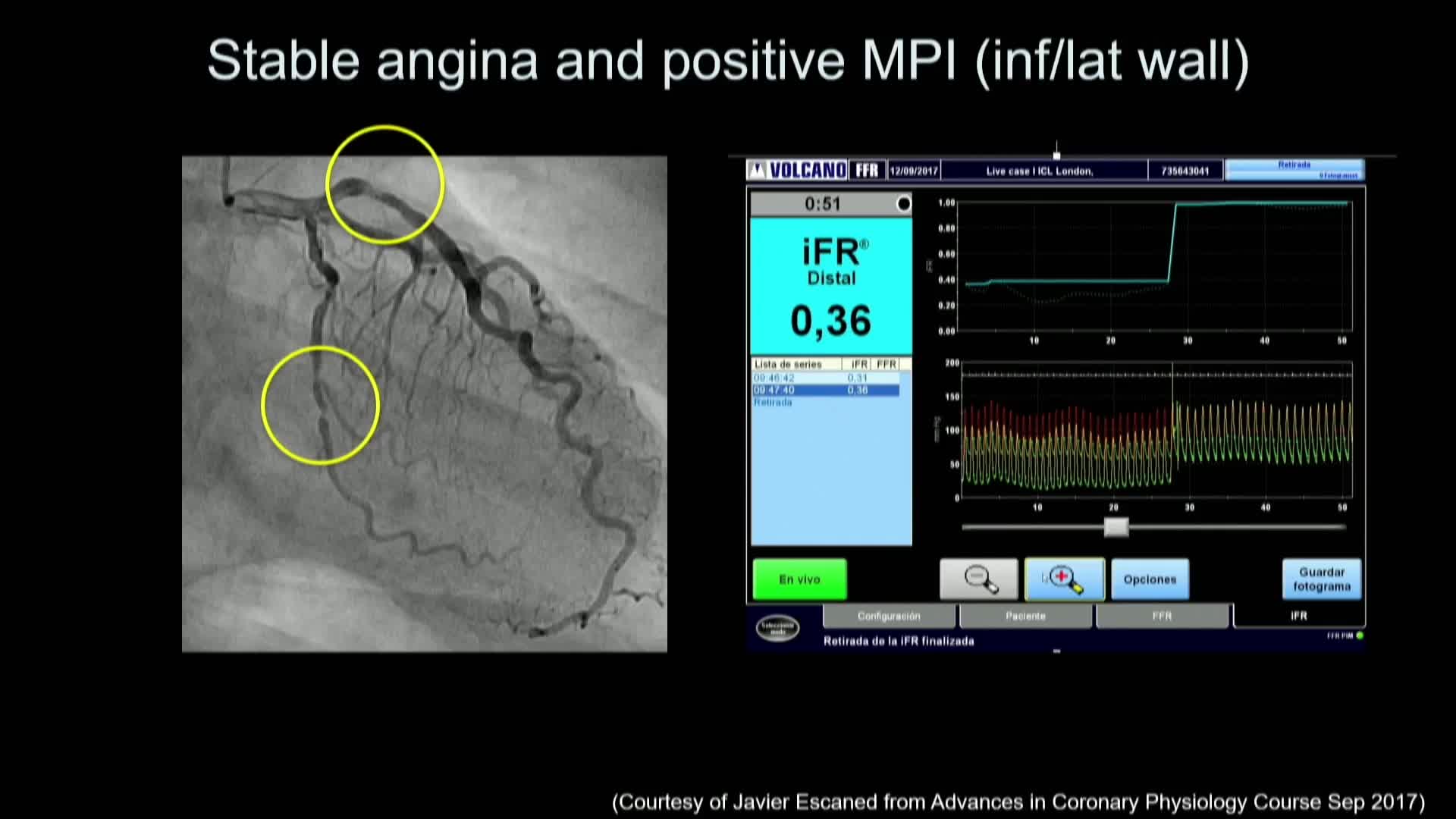Click the green FFR PIM status light
Image resolution: width=1456 pixels, height=819 pixels.
pos(1360,635)
